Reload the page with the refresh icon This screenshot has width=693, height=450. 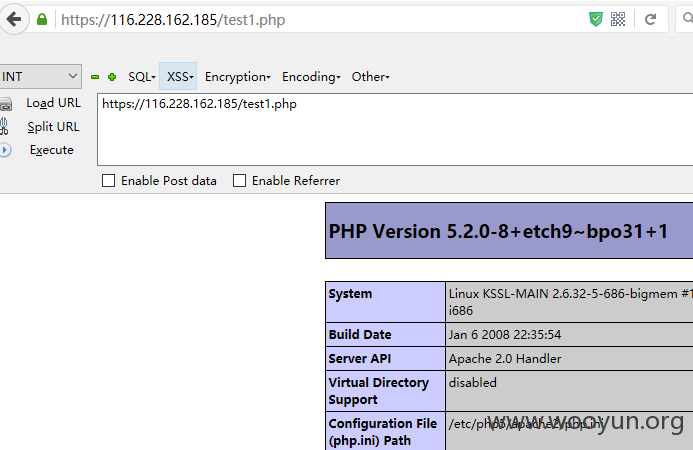pyautogui.click(x=650, y=19)
